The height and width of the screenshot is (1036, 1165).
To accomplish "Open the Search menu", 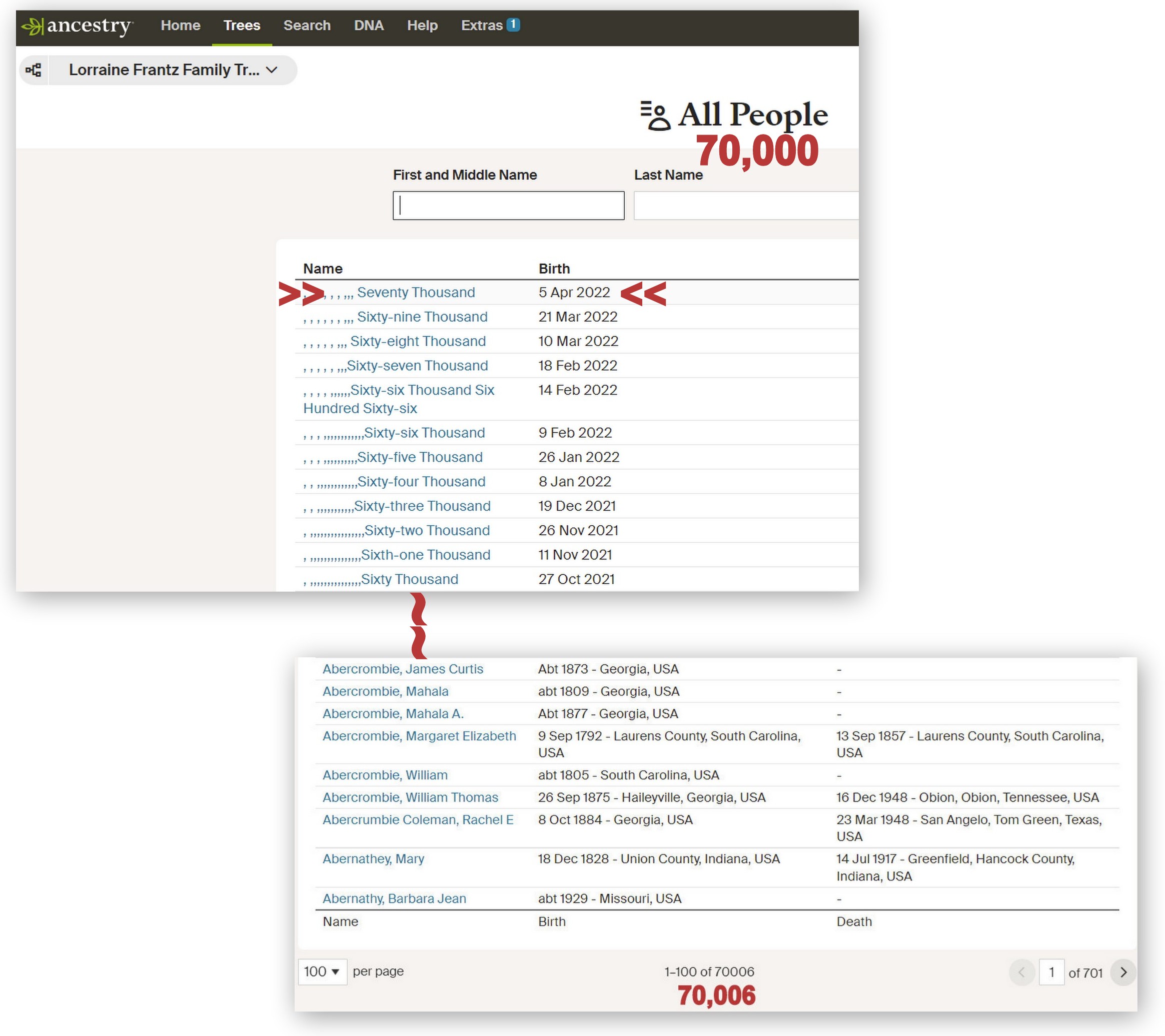I will click(x=307, y=26).
